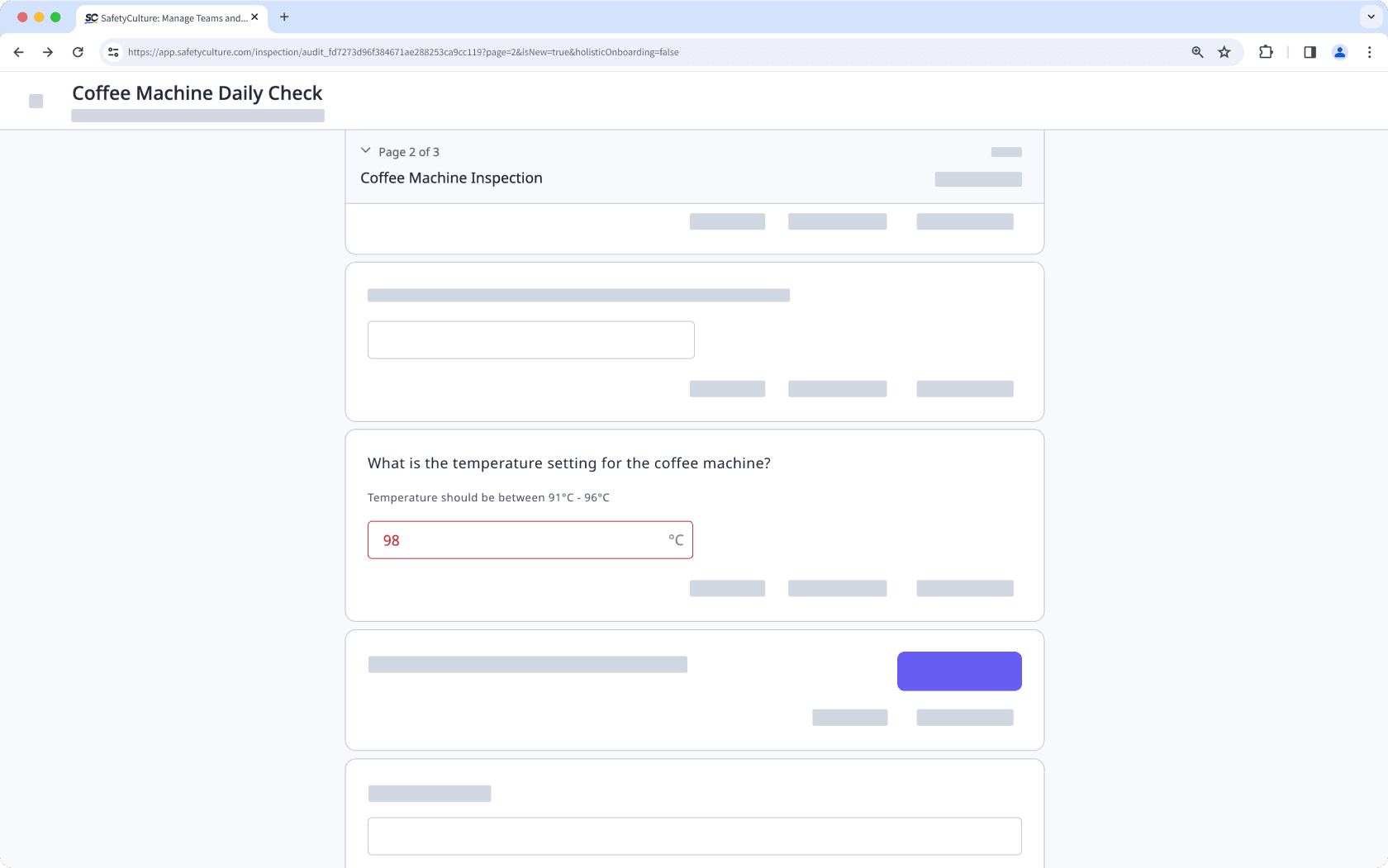Click the browser forward arrow
Screen dimensions: 1388x868
[48, 52]
